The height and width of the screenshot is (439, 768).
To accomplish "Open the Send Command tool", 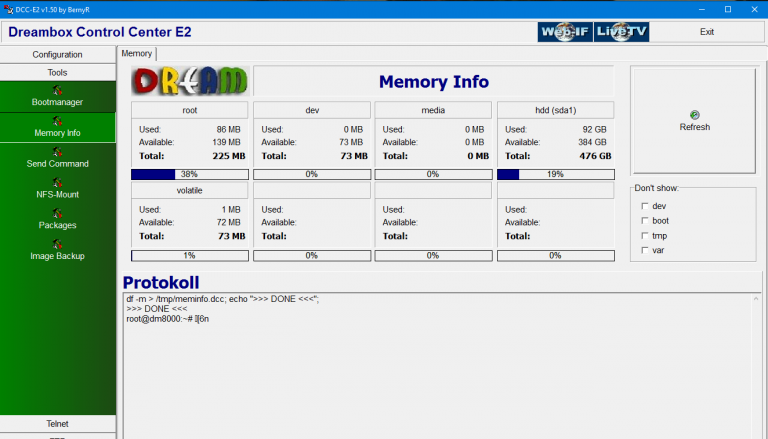I will coord(57,157).
